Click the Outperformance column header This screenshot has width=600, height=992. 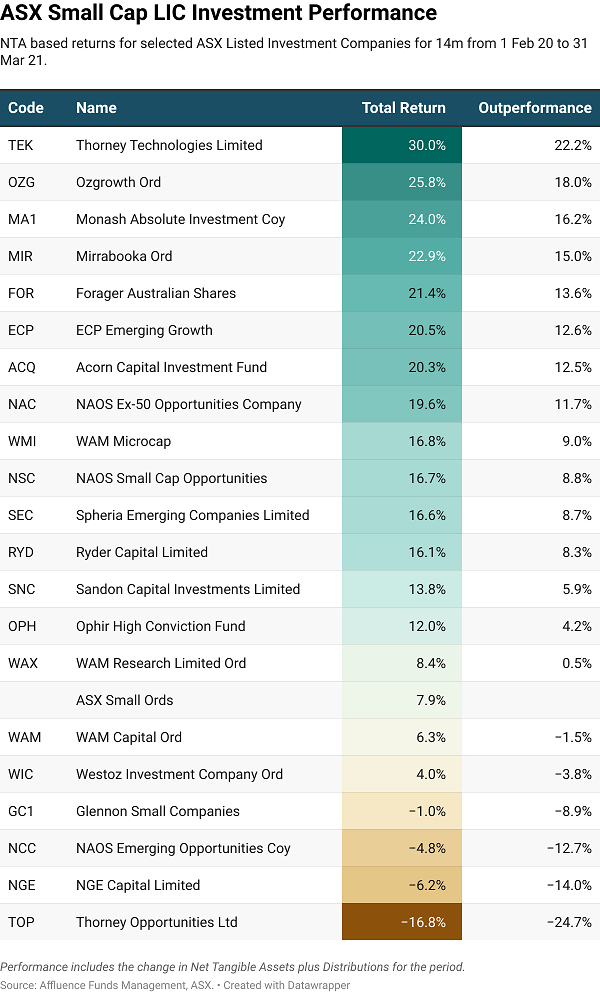tap(534, 108)
